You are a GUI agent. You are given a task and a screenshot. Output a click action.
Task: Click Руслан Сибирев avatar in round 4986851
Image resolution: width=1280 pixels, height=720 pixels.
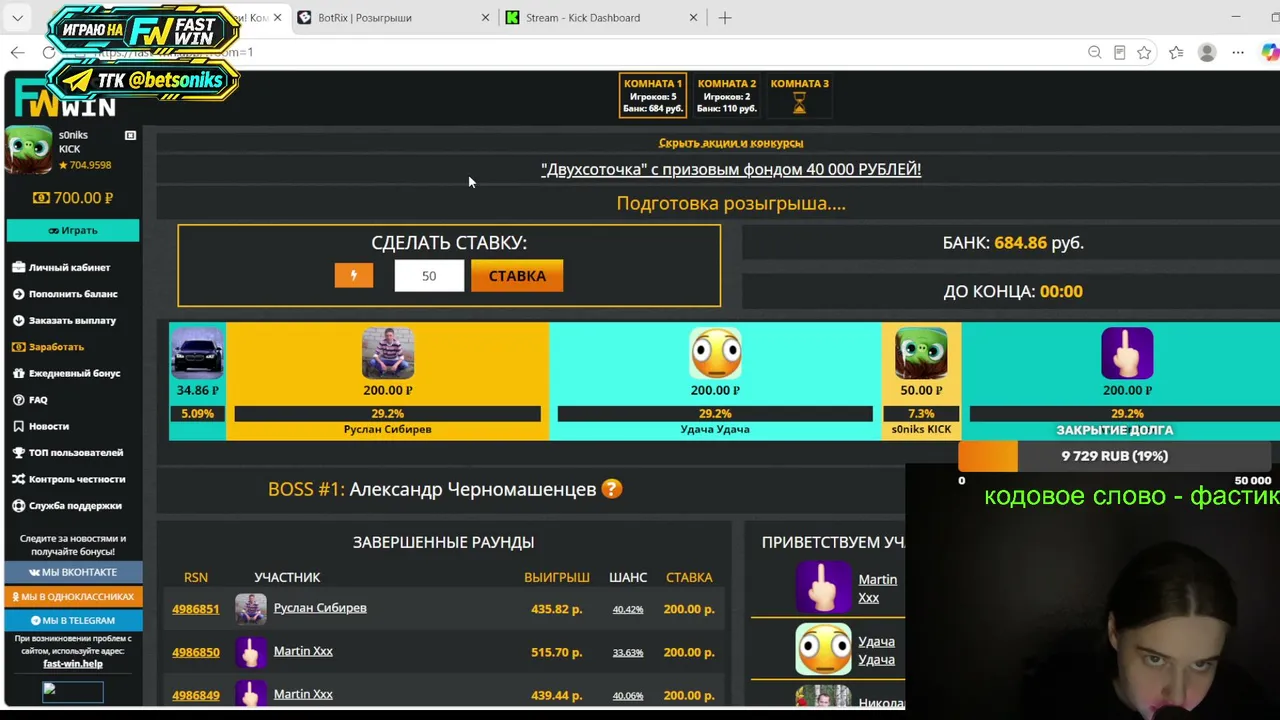[251, 608]
